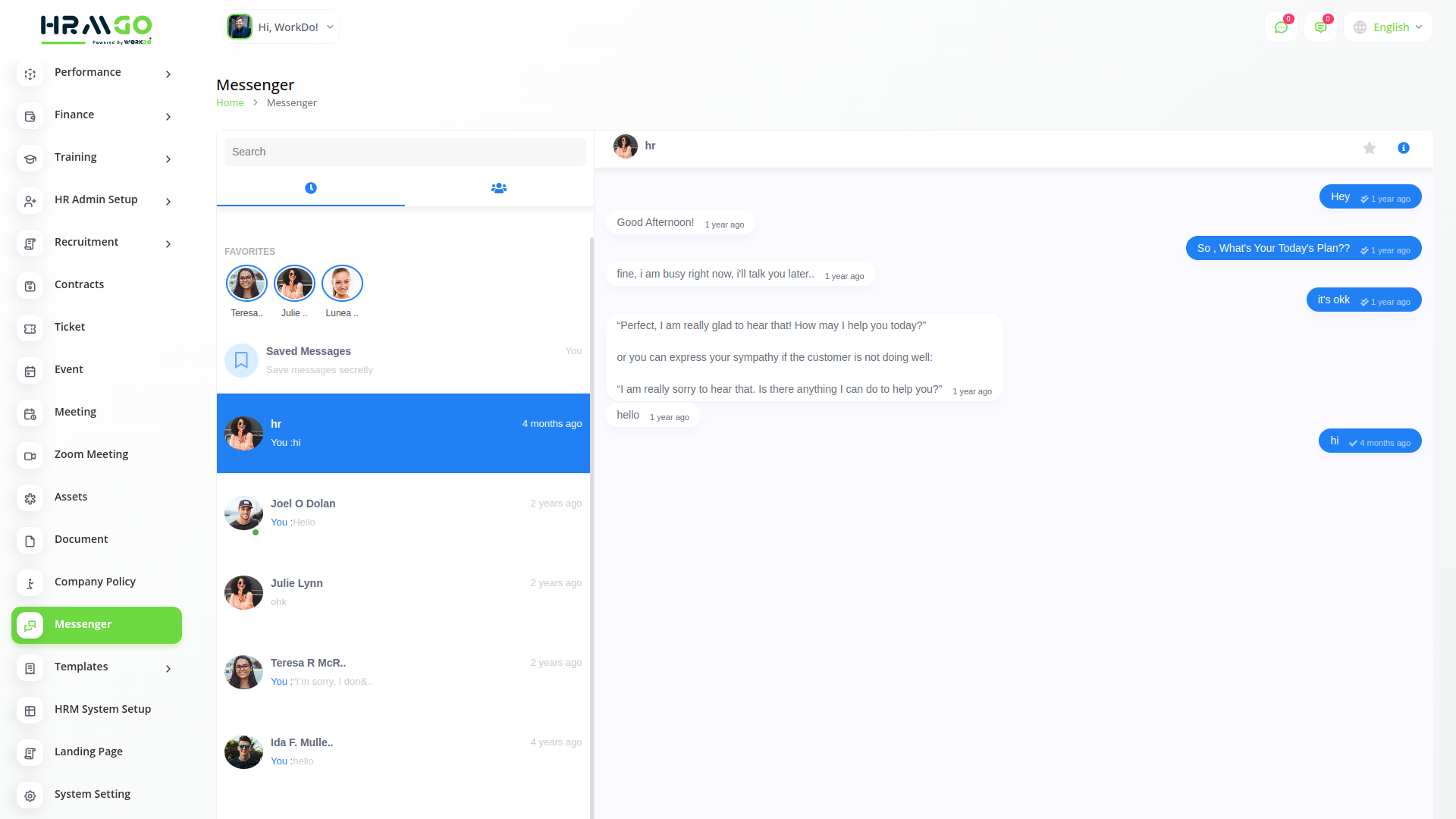
Task: Open chat notifications icon in header
Action: [x=1281, y=27]
